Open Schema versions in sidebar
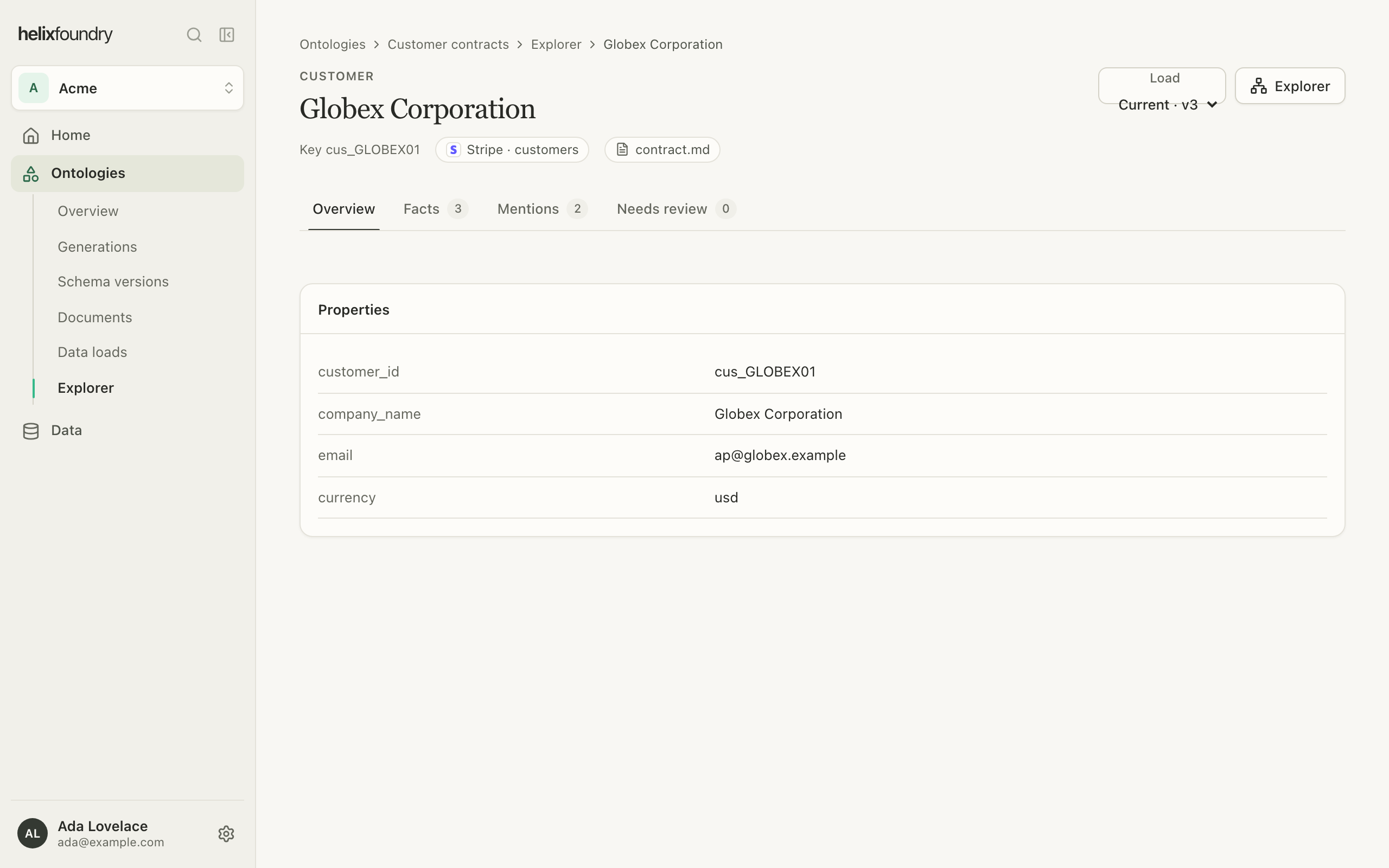This screenshot has height=868, width=1389. point(113,282)
